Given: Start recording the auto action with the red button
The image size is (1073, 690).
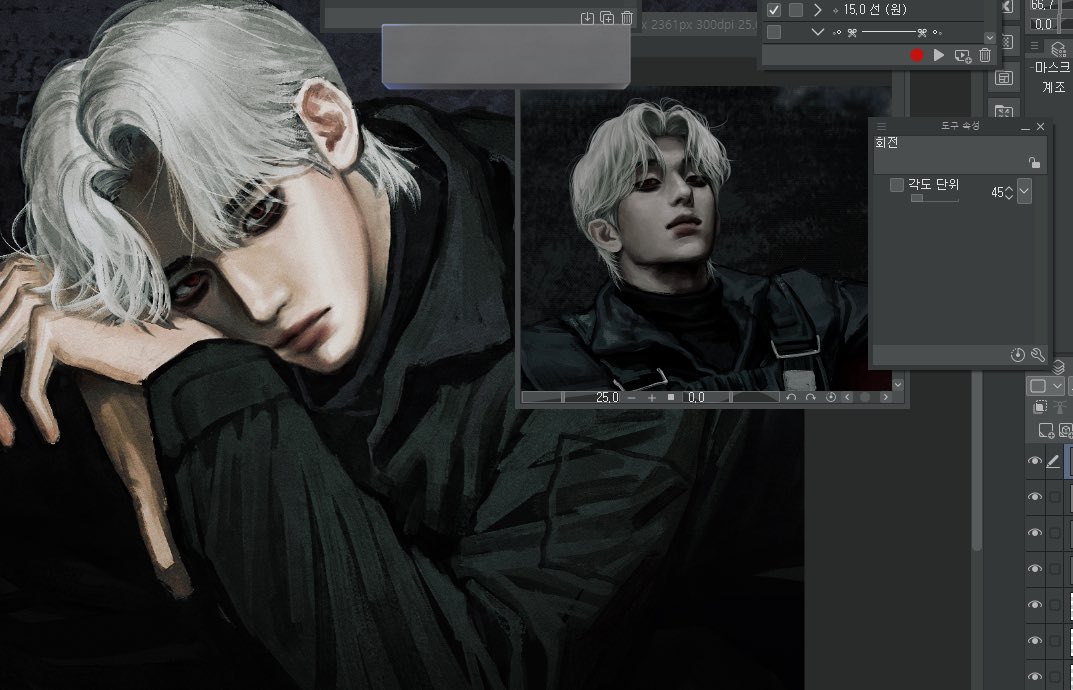Looking at the screenshot, I should pos(917,55).
